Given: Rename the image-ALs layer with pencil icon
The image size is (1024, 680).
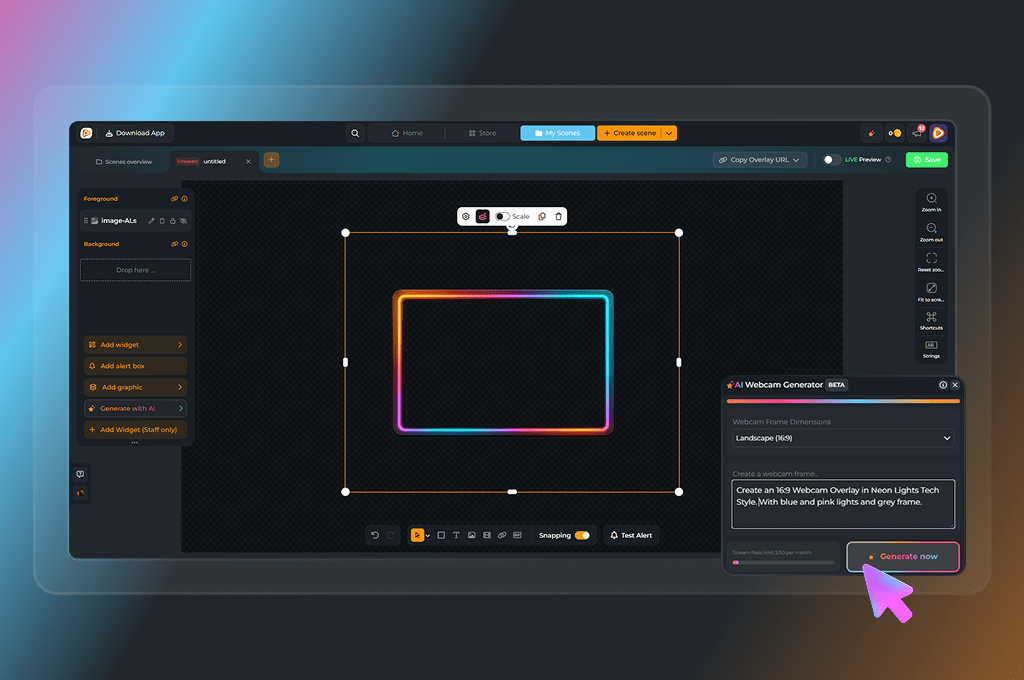Looking at the screenshot, I should tap(152, 220).
